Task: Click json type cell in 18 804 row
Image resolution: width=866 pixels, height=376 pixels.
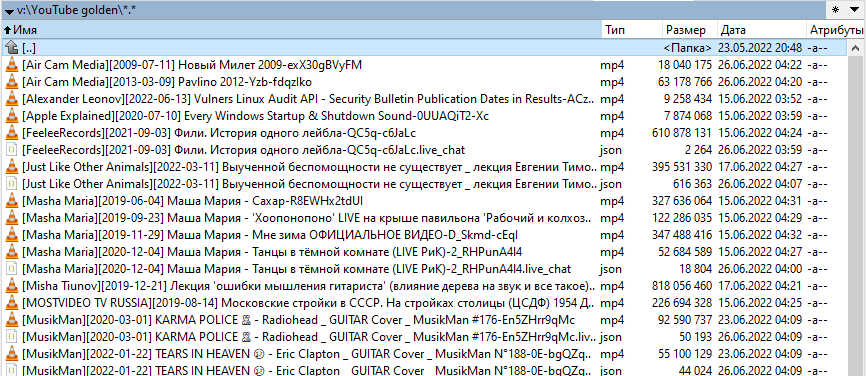Action: click(611, 269)
